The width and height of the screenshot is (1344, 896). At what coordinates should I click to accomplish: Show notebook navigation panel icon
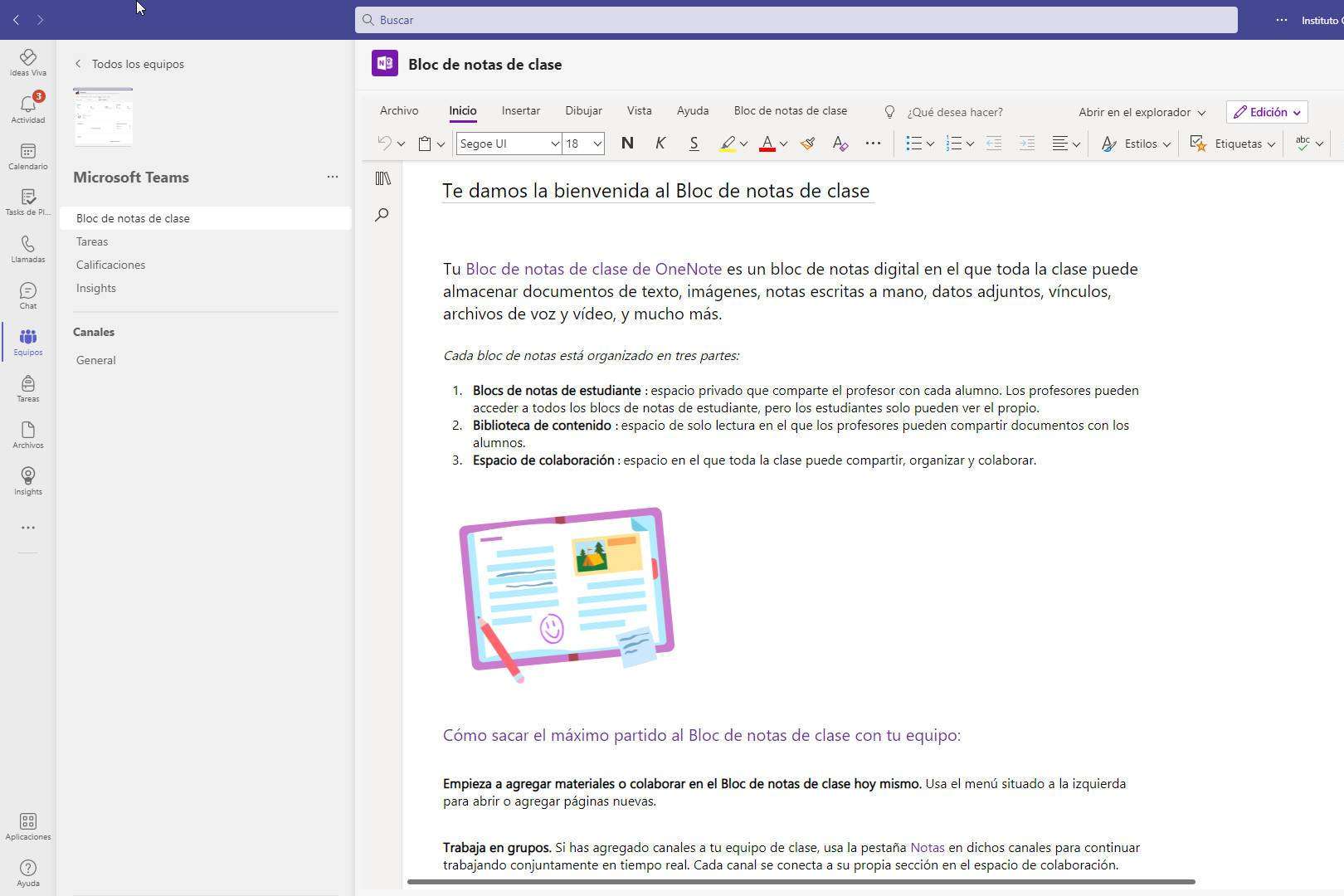[x=382, y=178]
